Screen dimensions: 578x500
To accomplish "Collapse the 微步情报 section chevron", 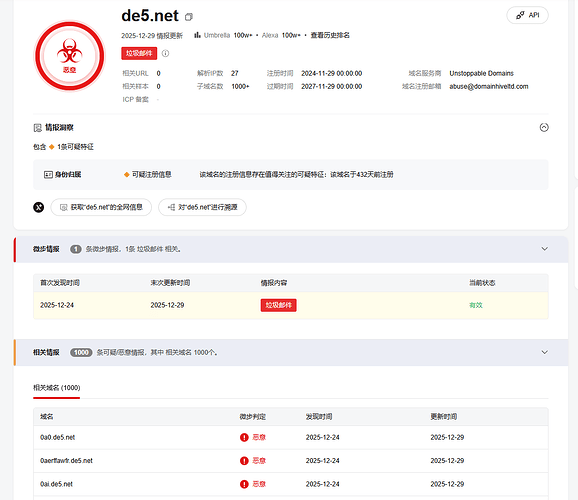I will (x=544, y=249).
